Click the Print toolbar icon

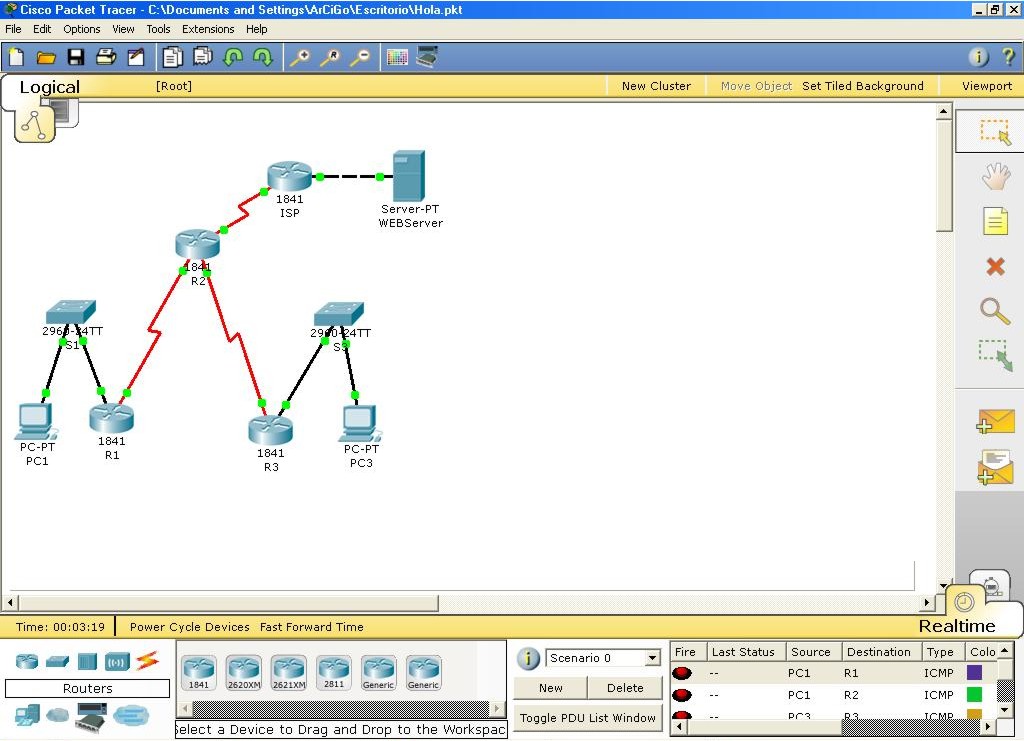coord(106,57)
